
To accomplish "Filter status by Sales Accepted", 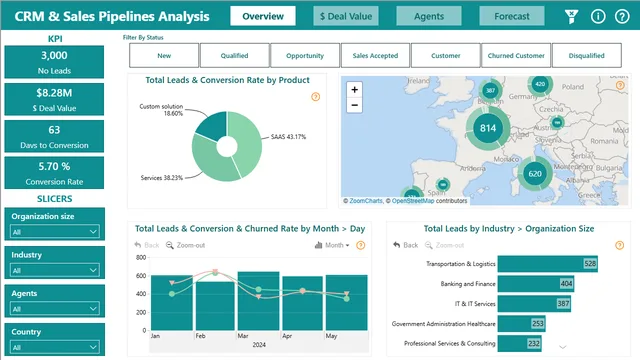I will coord(375,56).
